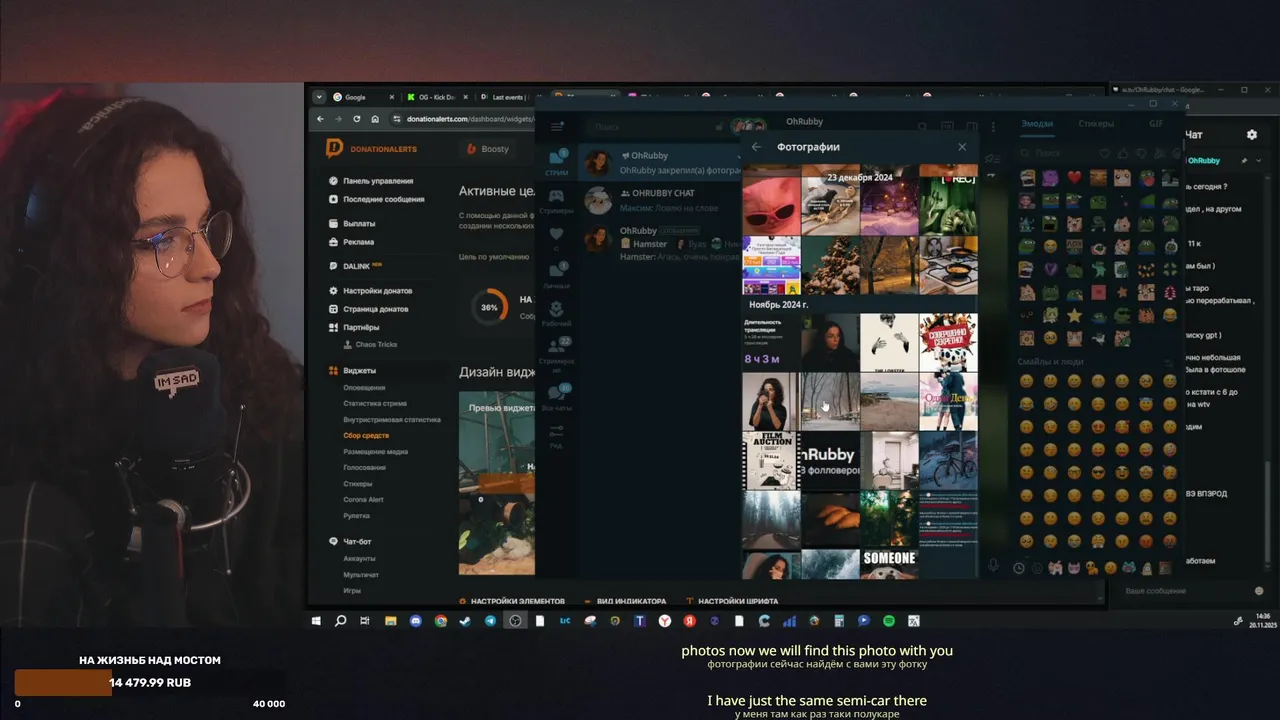Open Spotify from the taskbar
Image resolution: width=1280 pixels, height=720 pixels.
(x=889, y=621)
